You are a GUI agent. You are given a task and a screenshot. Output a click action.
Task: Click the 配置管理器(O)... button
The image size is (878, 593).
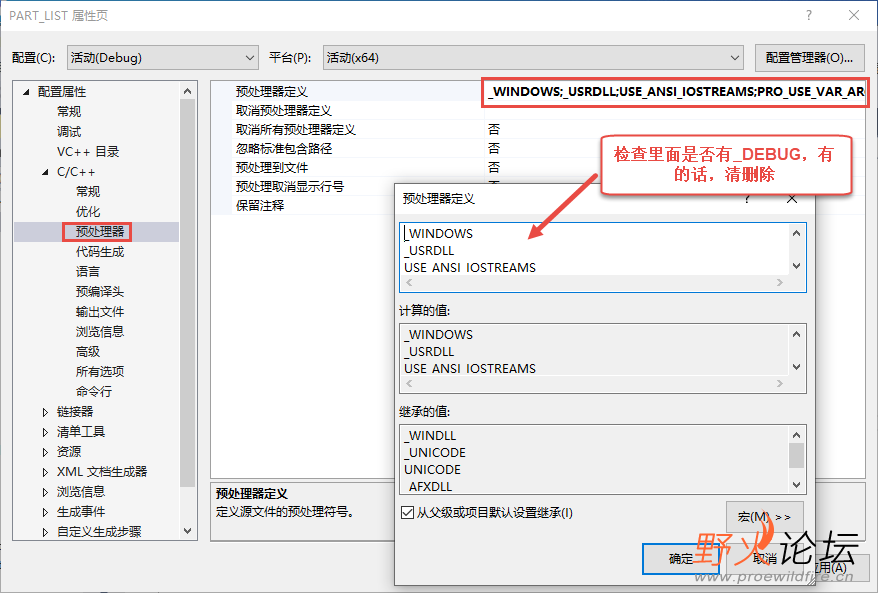[809, 58]
